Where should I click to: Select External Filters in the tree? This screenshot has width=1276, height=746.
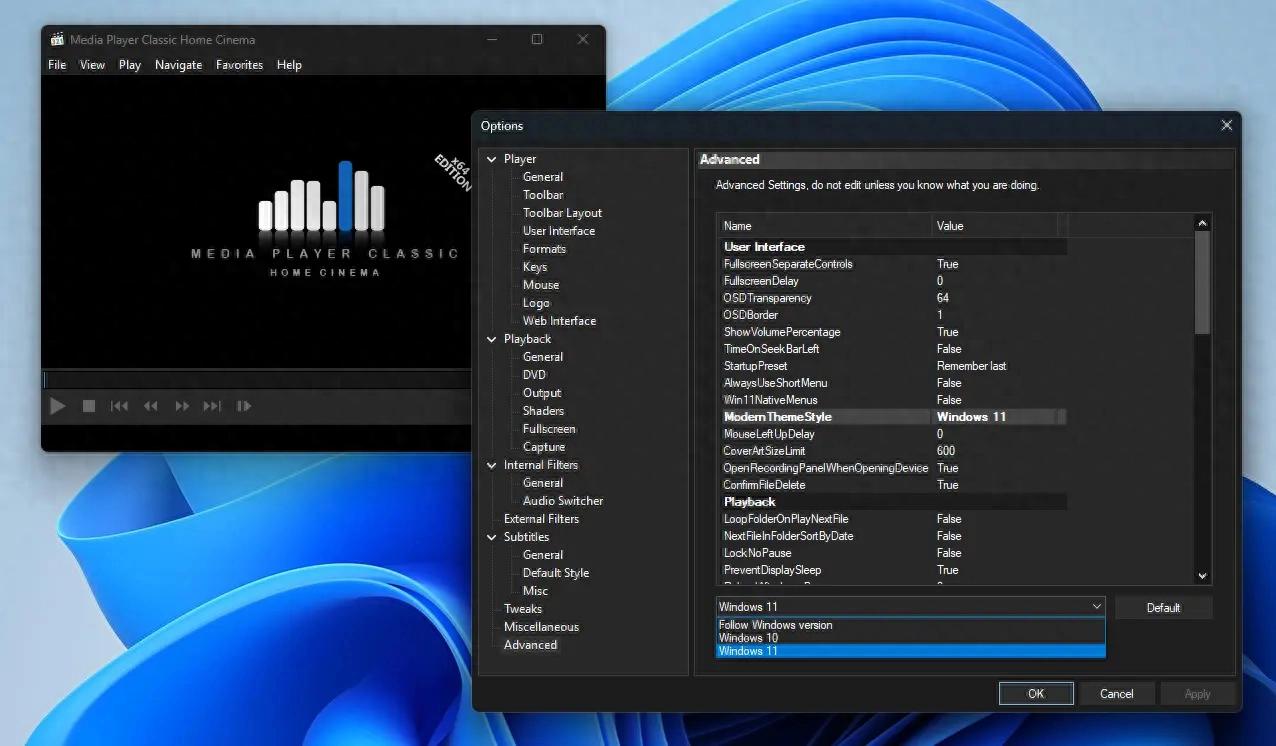(x=541, y=519)
